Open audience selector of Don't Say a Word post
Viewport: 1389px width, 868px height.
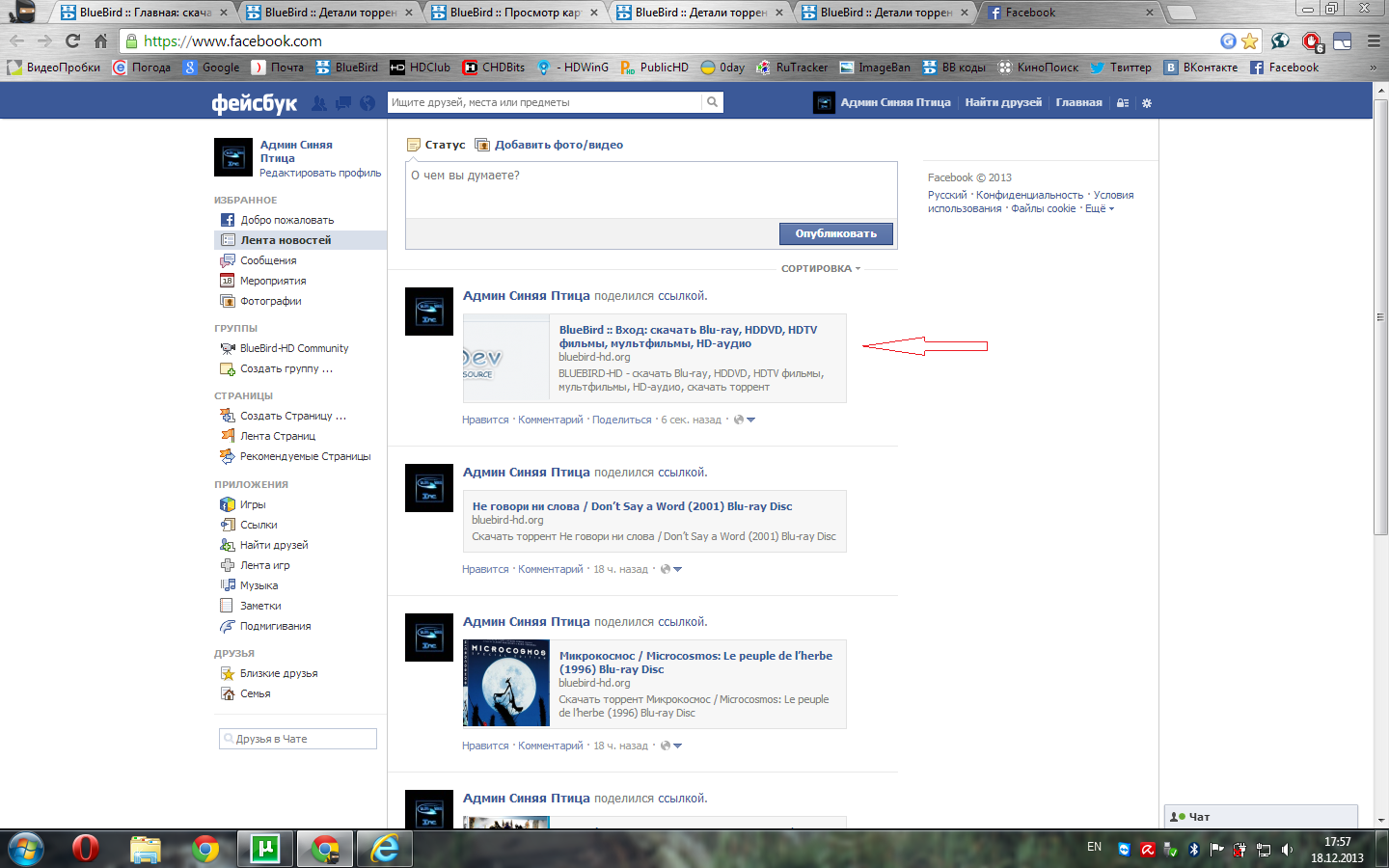pos(671,569)
